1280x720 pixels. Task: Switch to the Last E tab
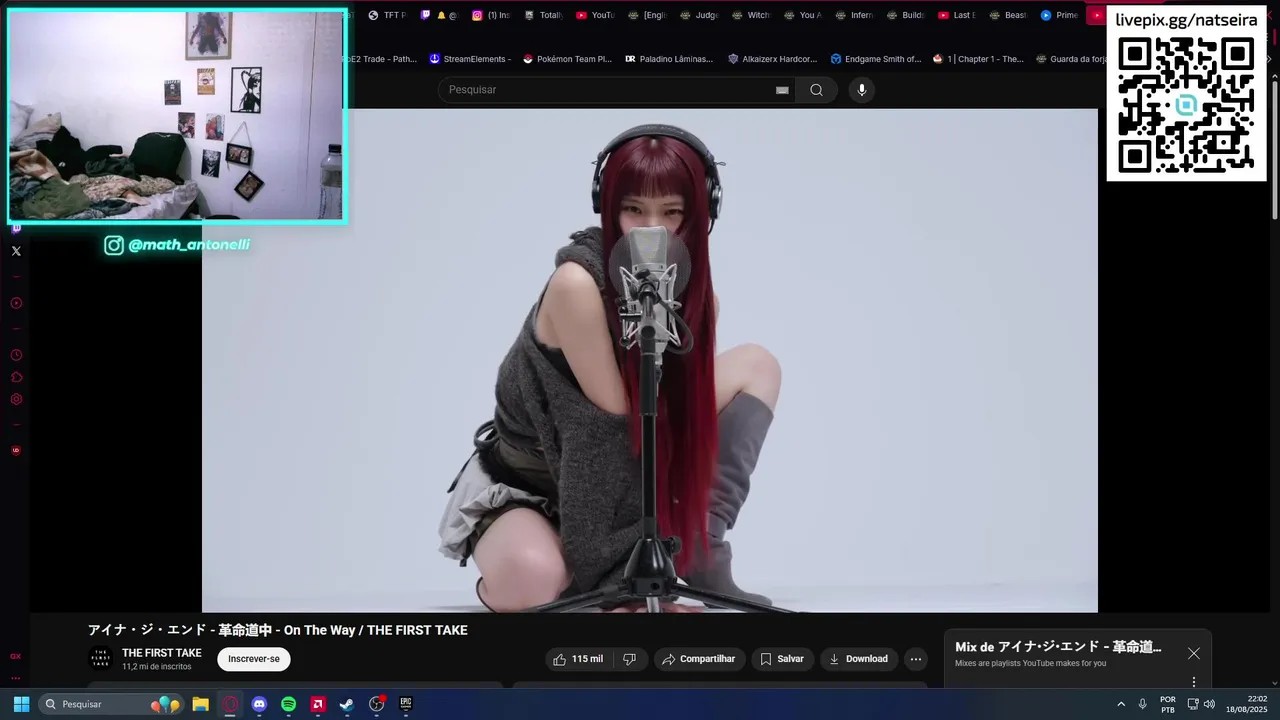tap(957, 15)
